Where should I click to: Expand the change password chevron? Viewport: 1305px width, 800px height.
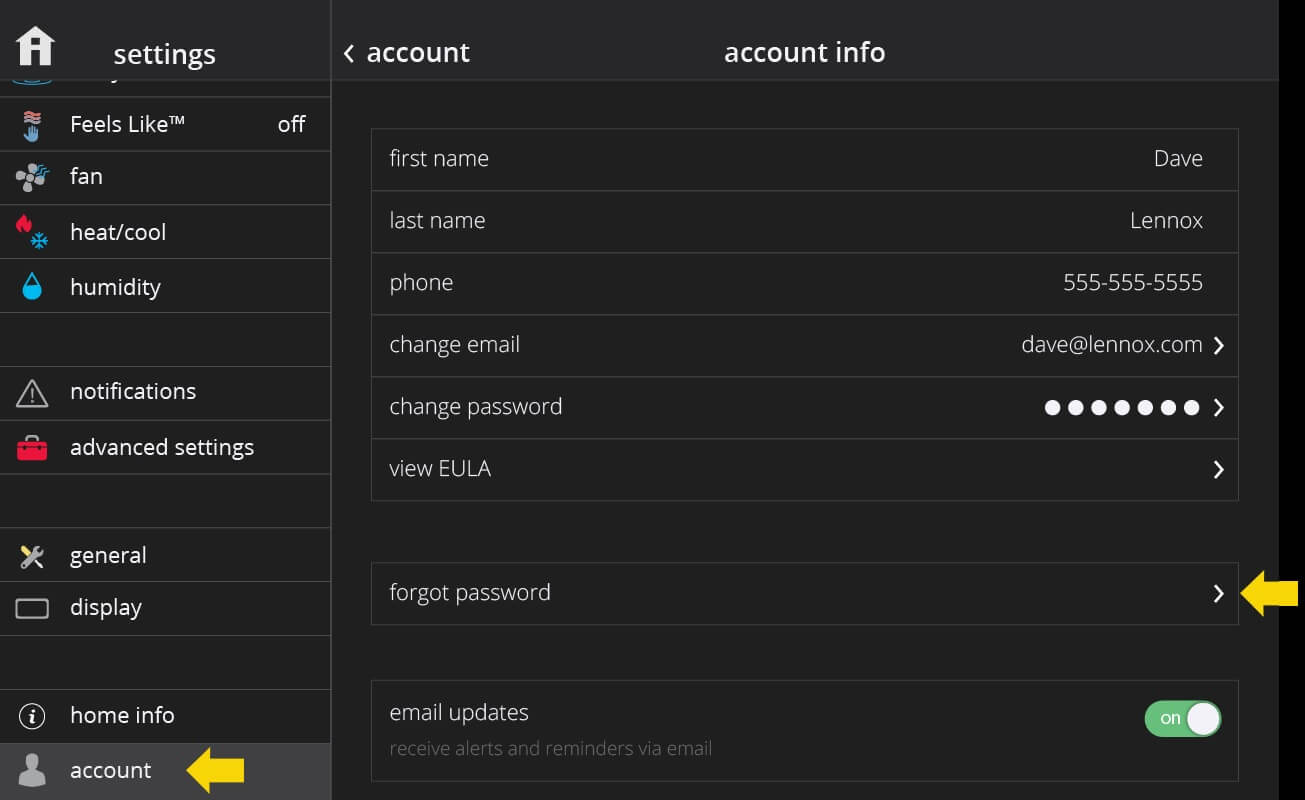coord(1218,408)
